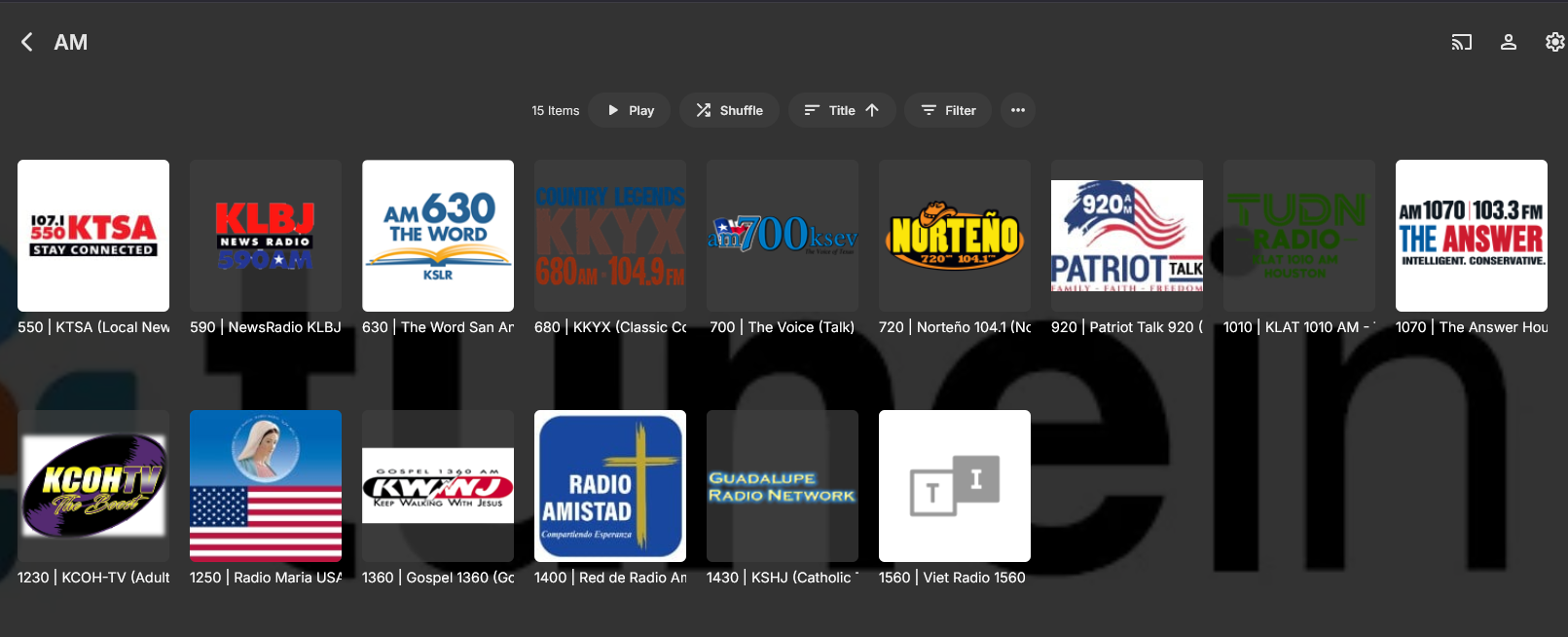Image resolution: width=1568 pixels, height=637 pixels.
Task: Select the '550 | KTSA' title text
Action: click(93, 327)
